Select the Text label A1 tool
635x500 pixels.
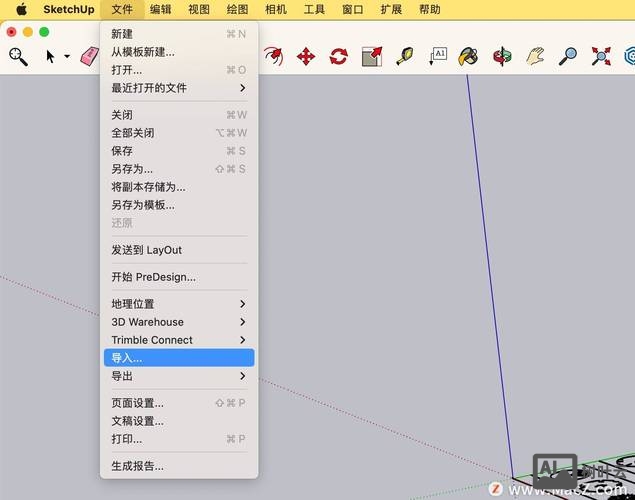click(438, 56)
